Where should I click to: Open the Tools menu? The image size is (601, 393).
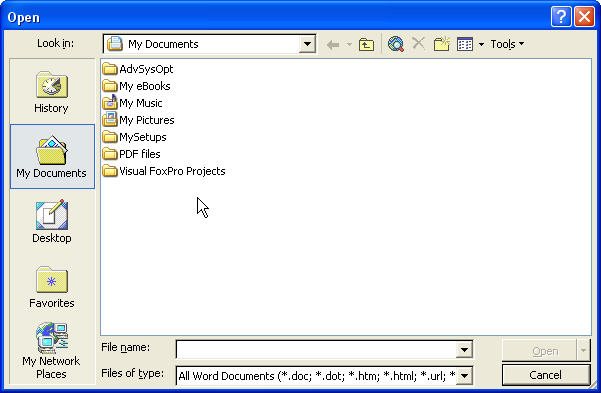pos(507,44)
